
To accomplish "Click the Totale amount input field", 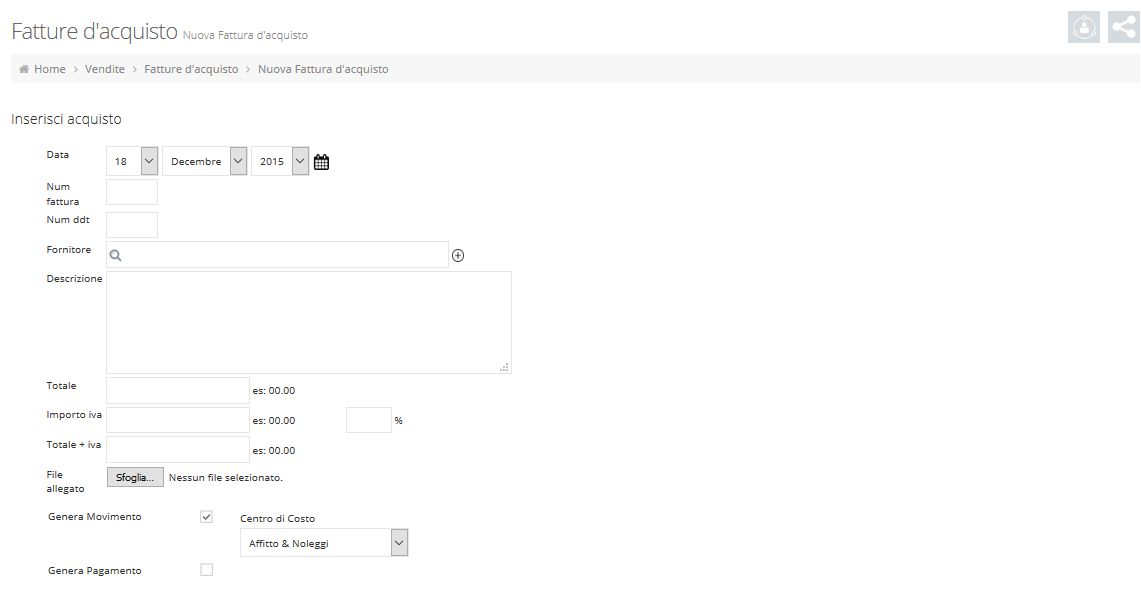I will pyautogui.click(x=178, y=391).
